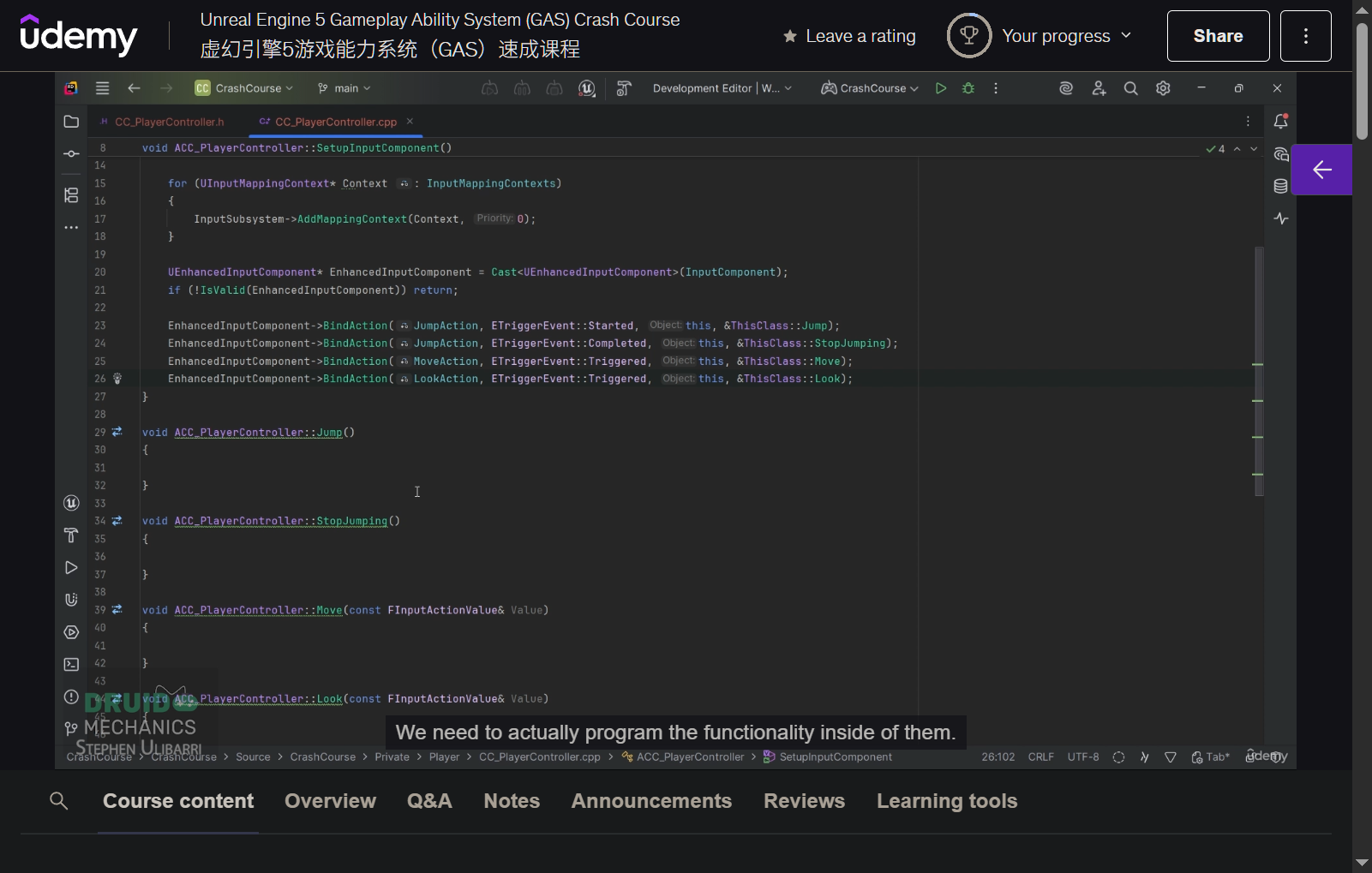Click the Tab* indent indicator in status bar
This screenshot has width=1372, height=873.
pyautogui.click(x=1211, y=757)
